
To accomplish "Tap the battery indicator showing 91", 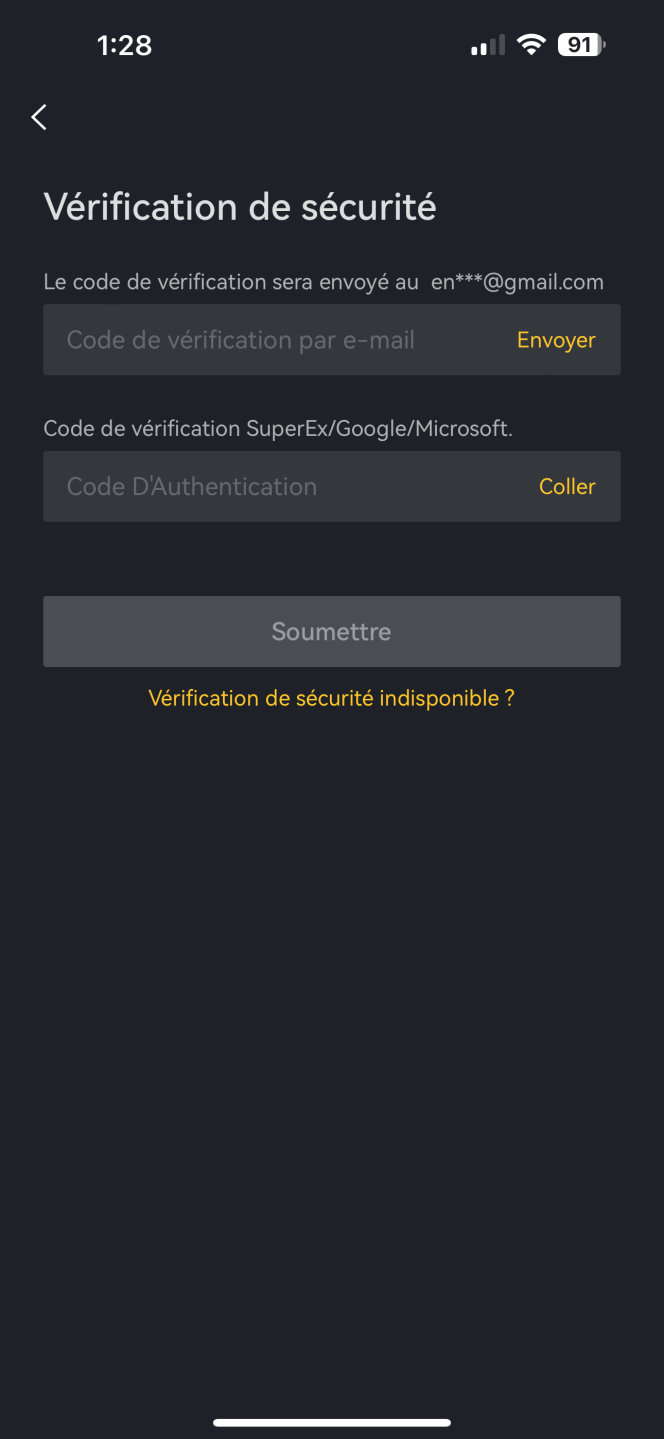I will (x=580, y=44).
